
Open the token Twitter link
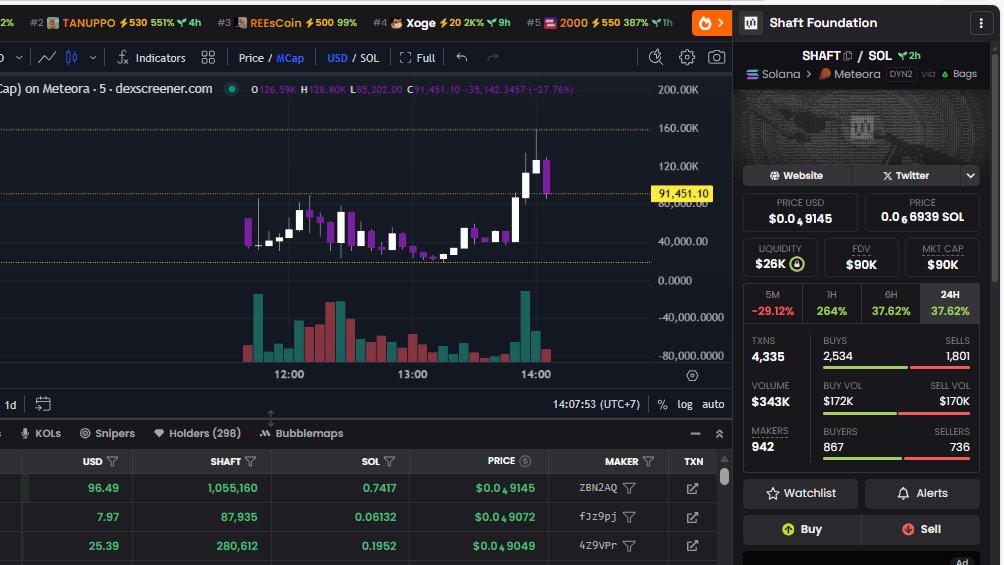click(x=906, y=176)
